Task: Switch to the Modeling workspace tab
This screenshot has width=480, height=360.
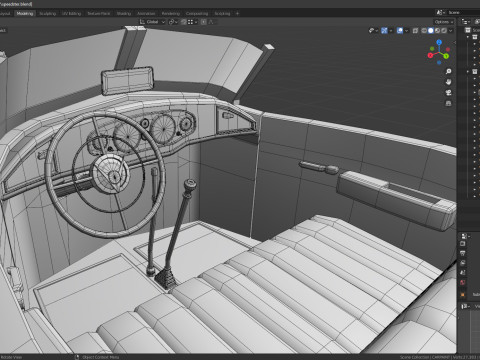Action: point(25,13)
